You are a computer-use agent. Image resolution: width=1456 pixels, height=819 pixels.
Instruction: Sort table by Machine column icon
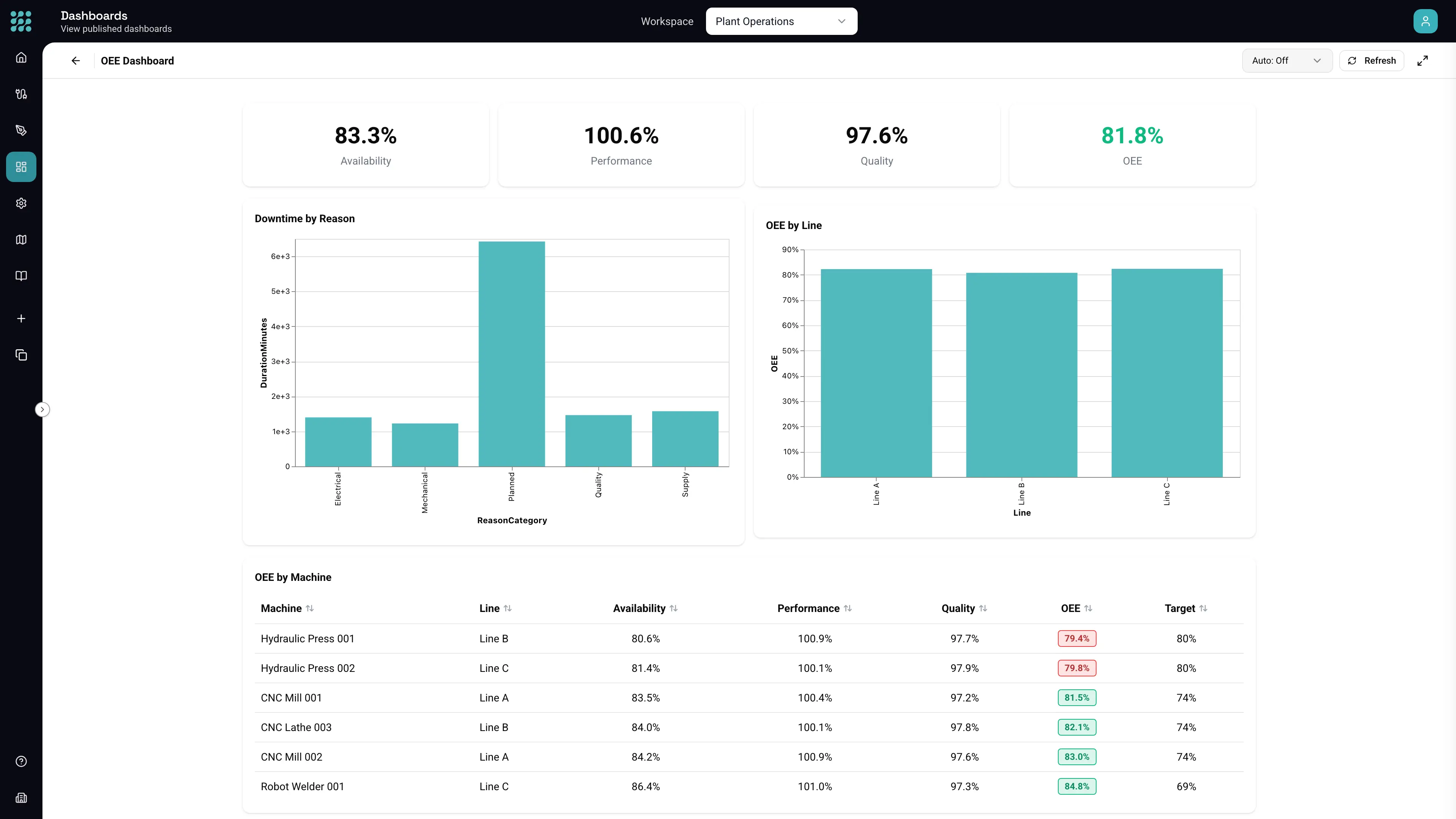[x=310, y=609]
